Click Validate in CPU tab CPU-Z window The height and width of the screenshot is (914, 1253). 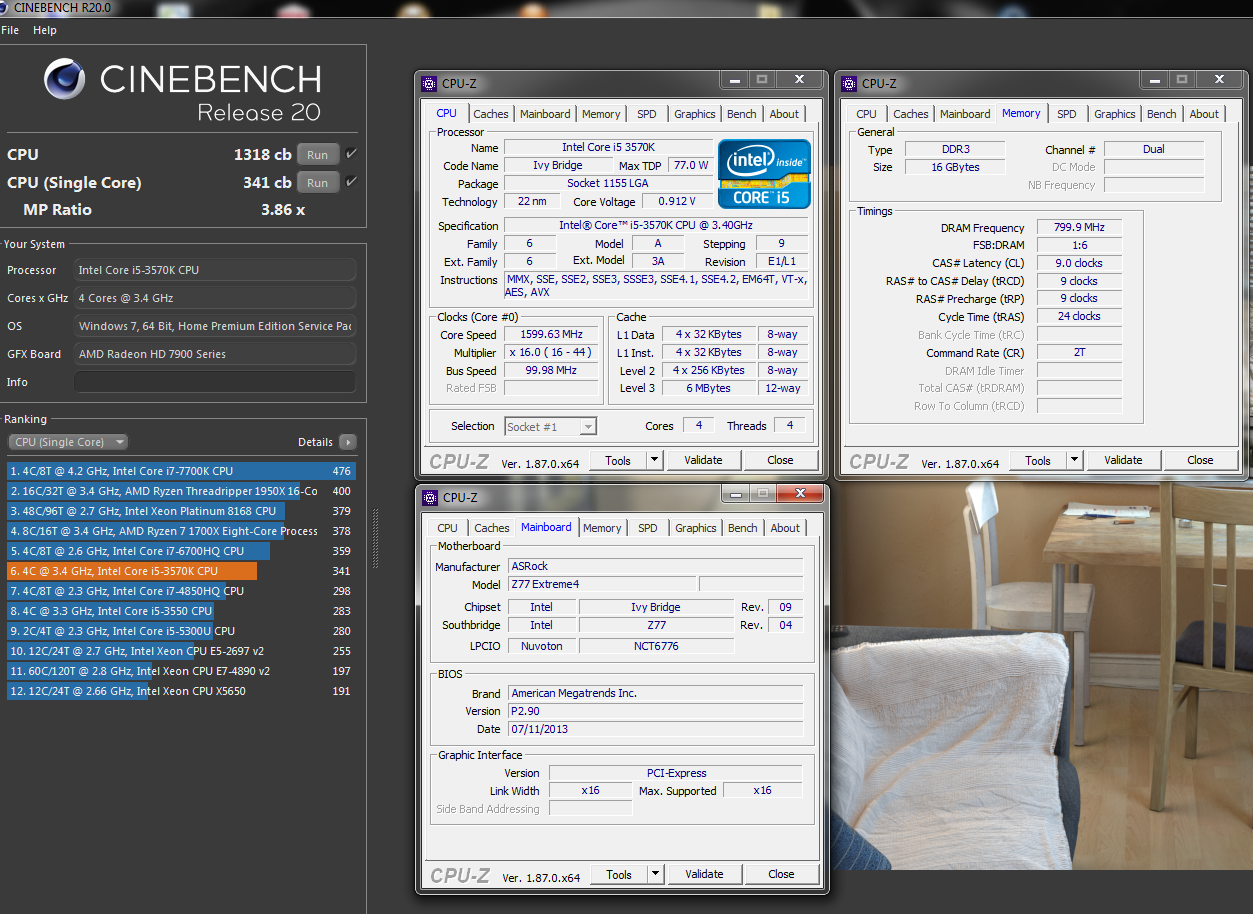tap(703, 460)
